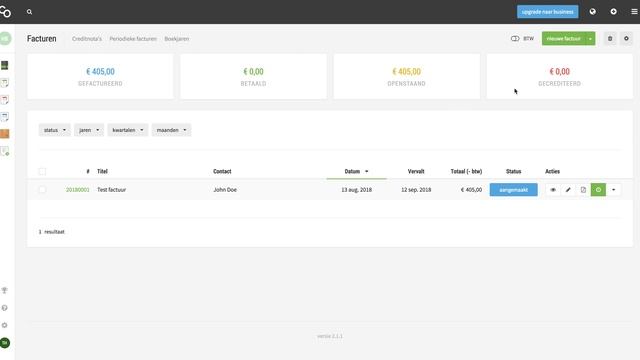Open the blue document icon in sidebar
640x360 pixels.
tap(4, 117)
